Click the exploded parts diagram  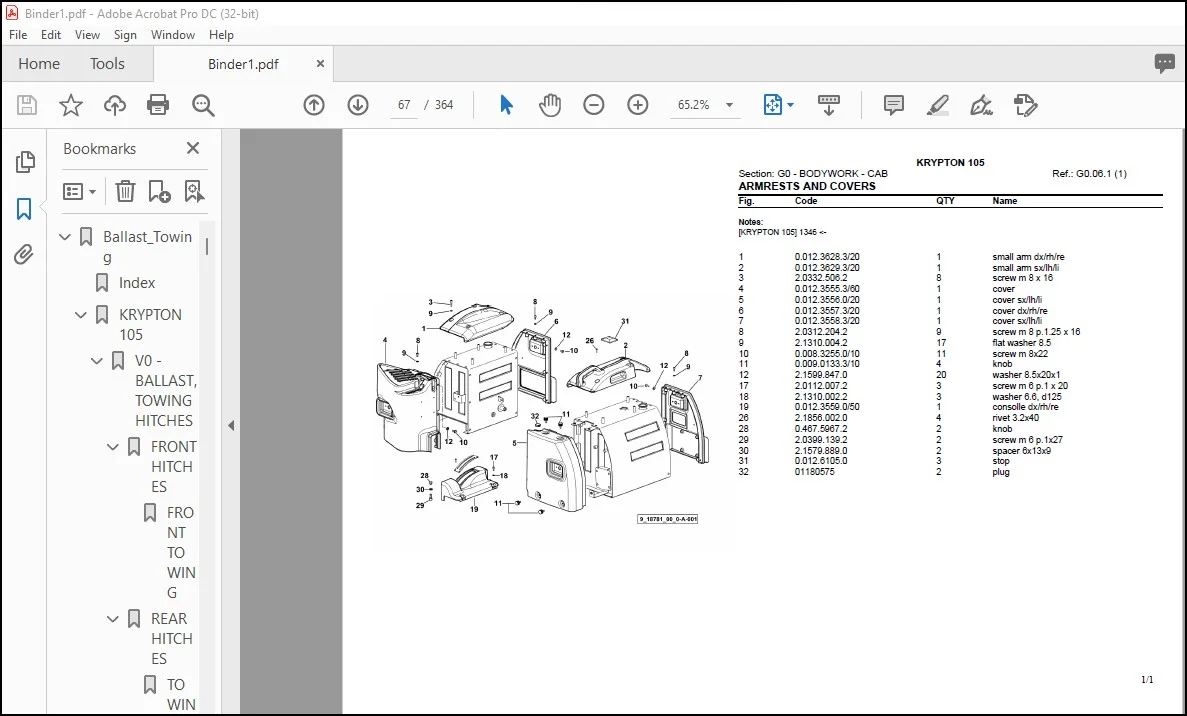coord(543,409)
